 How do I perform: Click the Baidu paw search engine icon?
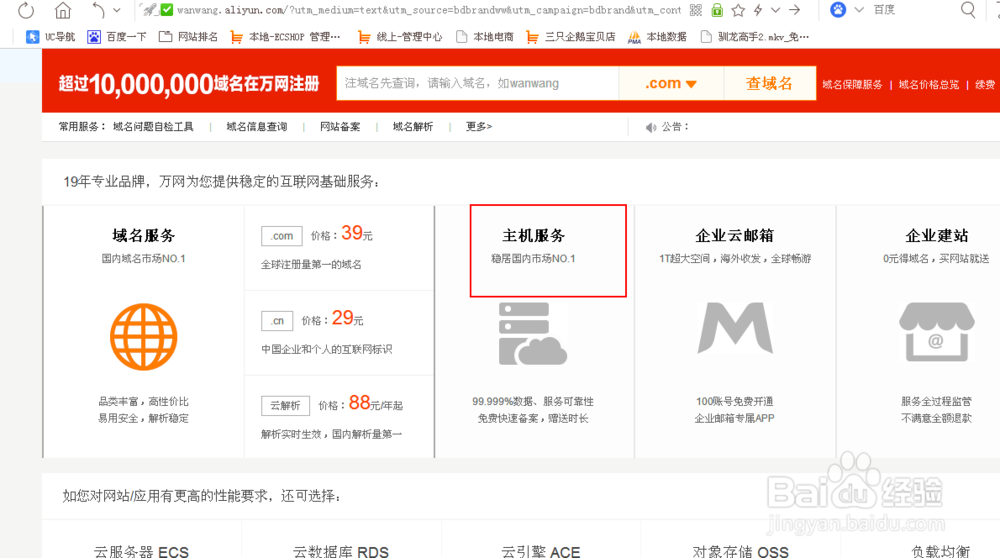click(x=838, y=10)
